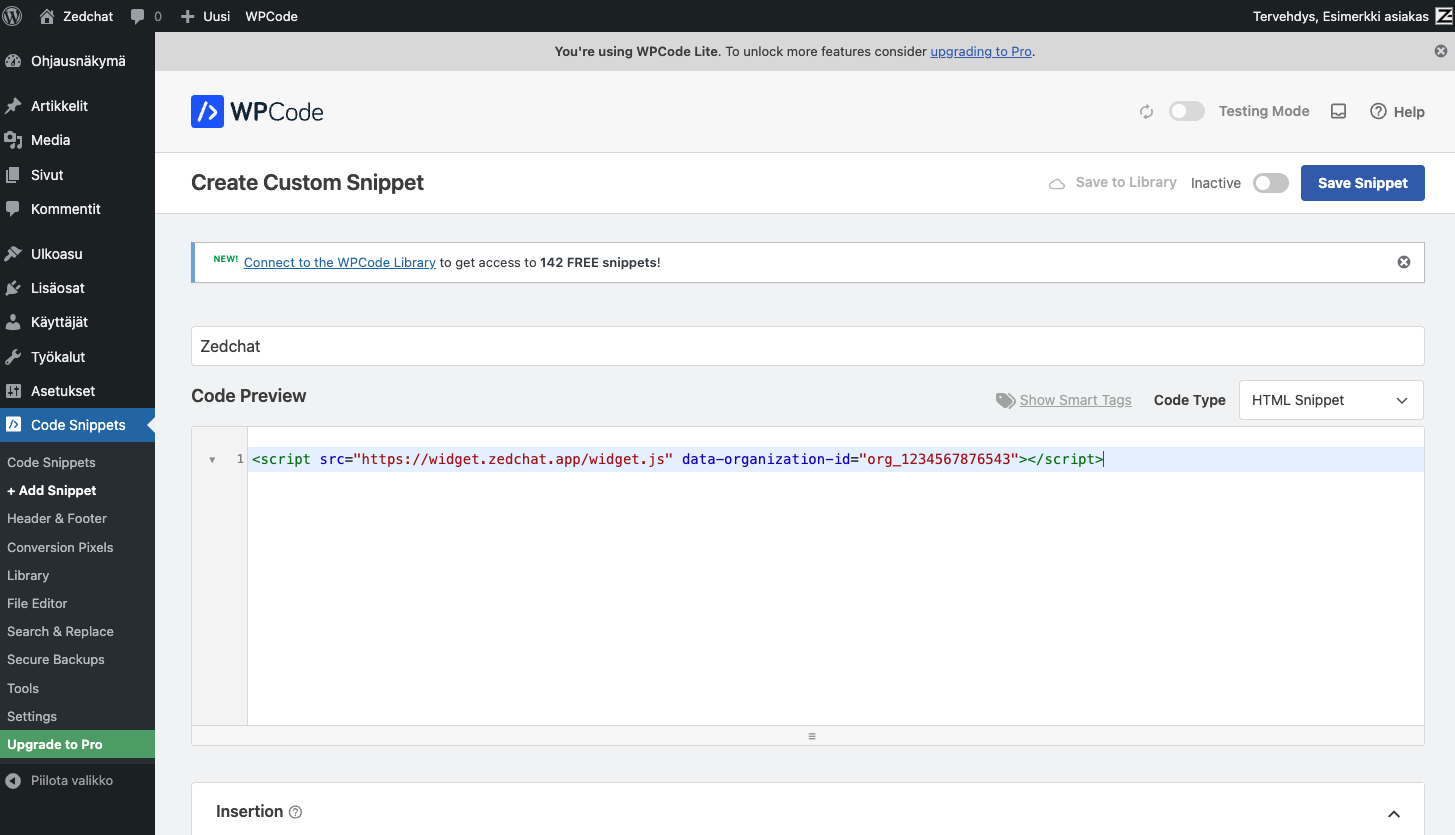
Task: Click the refresh arrows icon beside Testing Mode
Action: pos(1147,112)
